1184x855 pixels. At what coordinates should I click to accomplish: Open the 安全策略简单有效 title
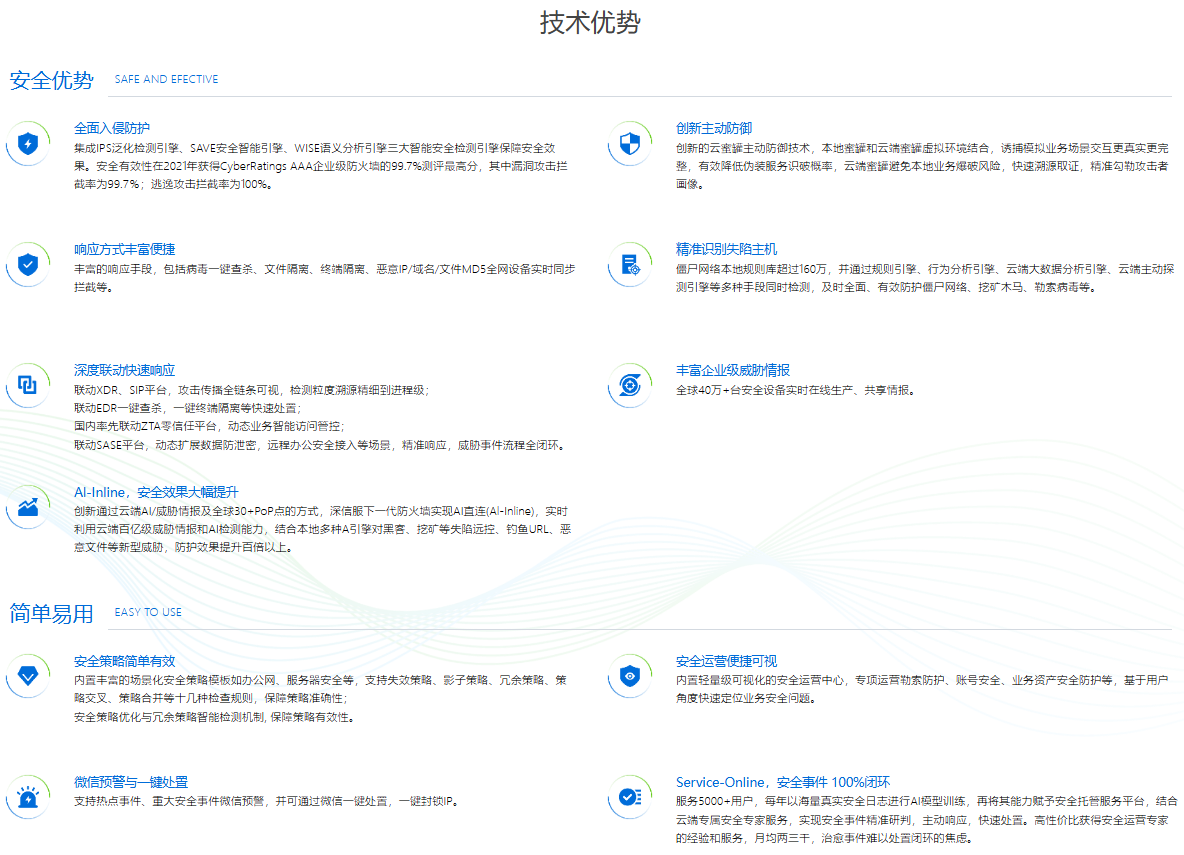tap(125, 661)
